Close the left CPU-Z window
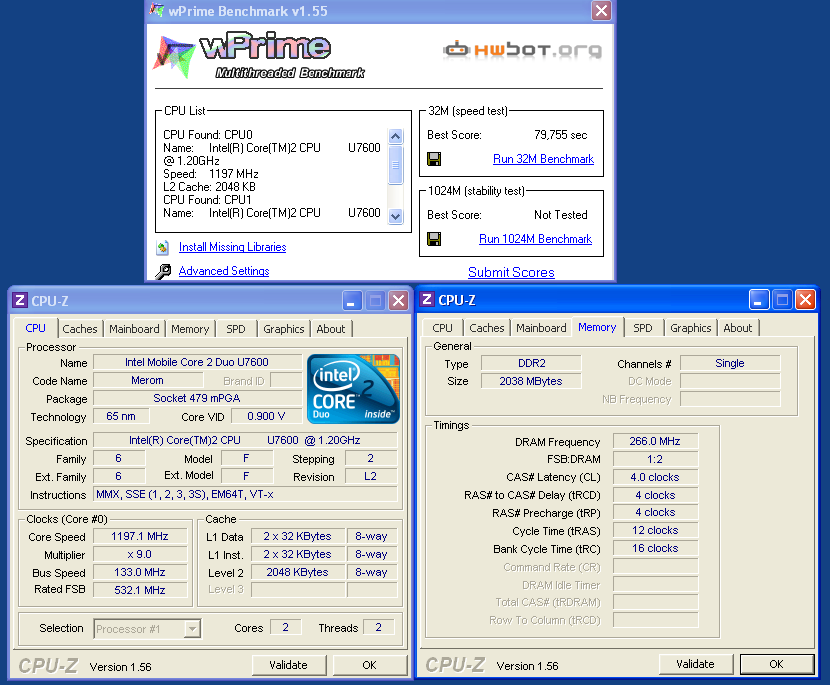 click(399, 301)
